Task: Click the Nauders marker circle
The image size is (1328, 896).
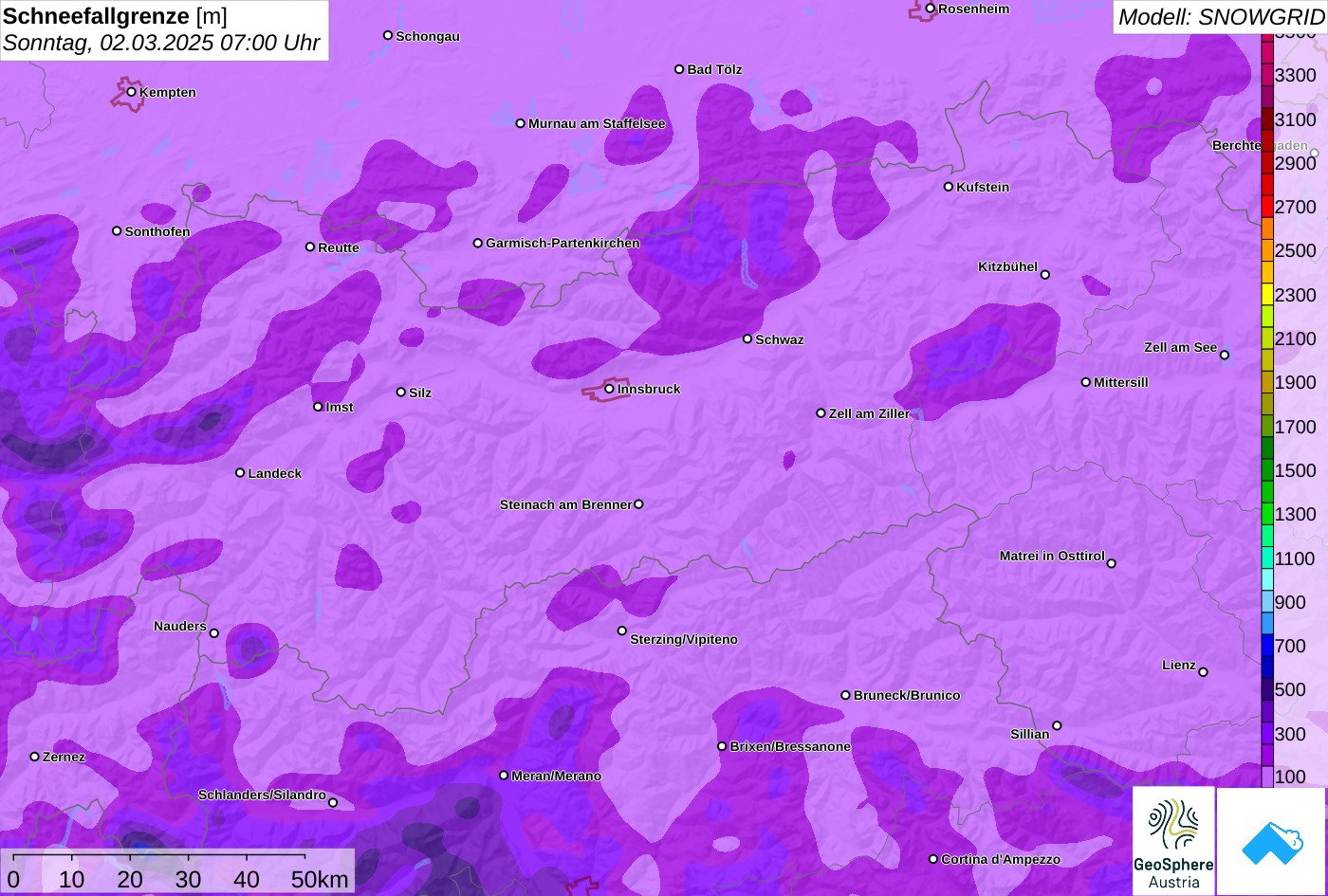Action: [214, 633]
